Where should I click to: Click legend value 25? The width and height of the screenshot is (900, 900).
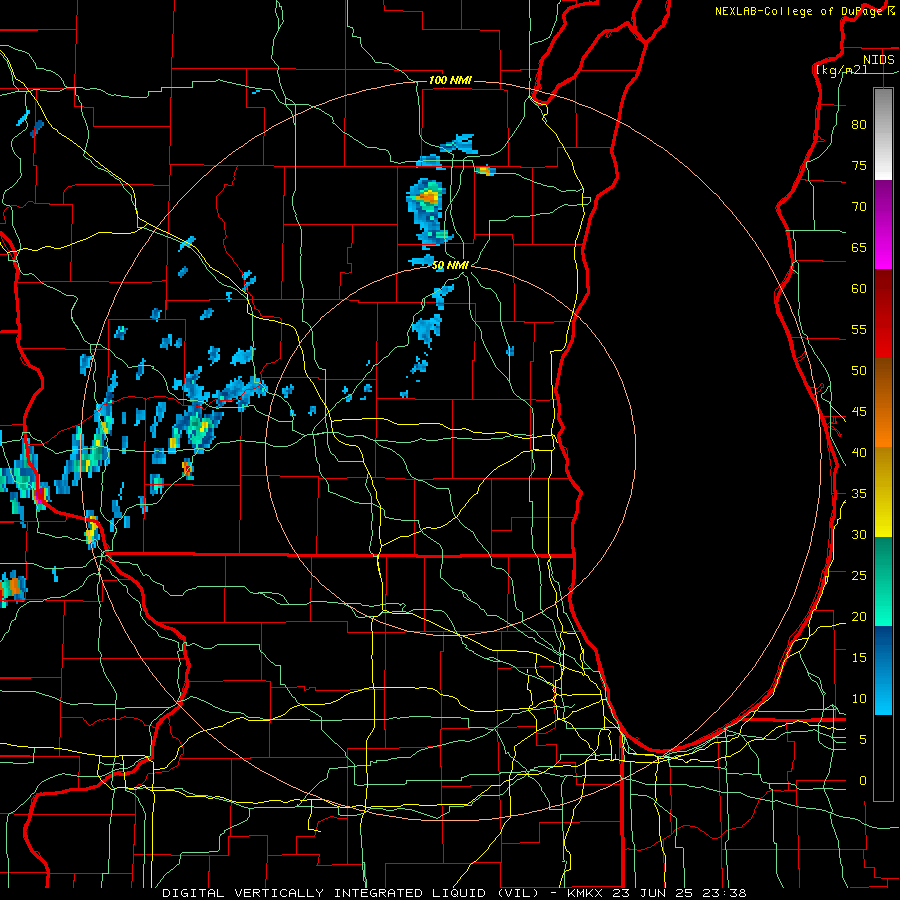pyautogui.click(x=859, y=576)
